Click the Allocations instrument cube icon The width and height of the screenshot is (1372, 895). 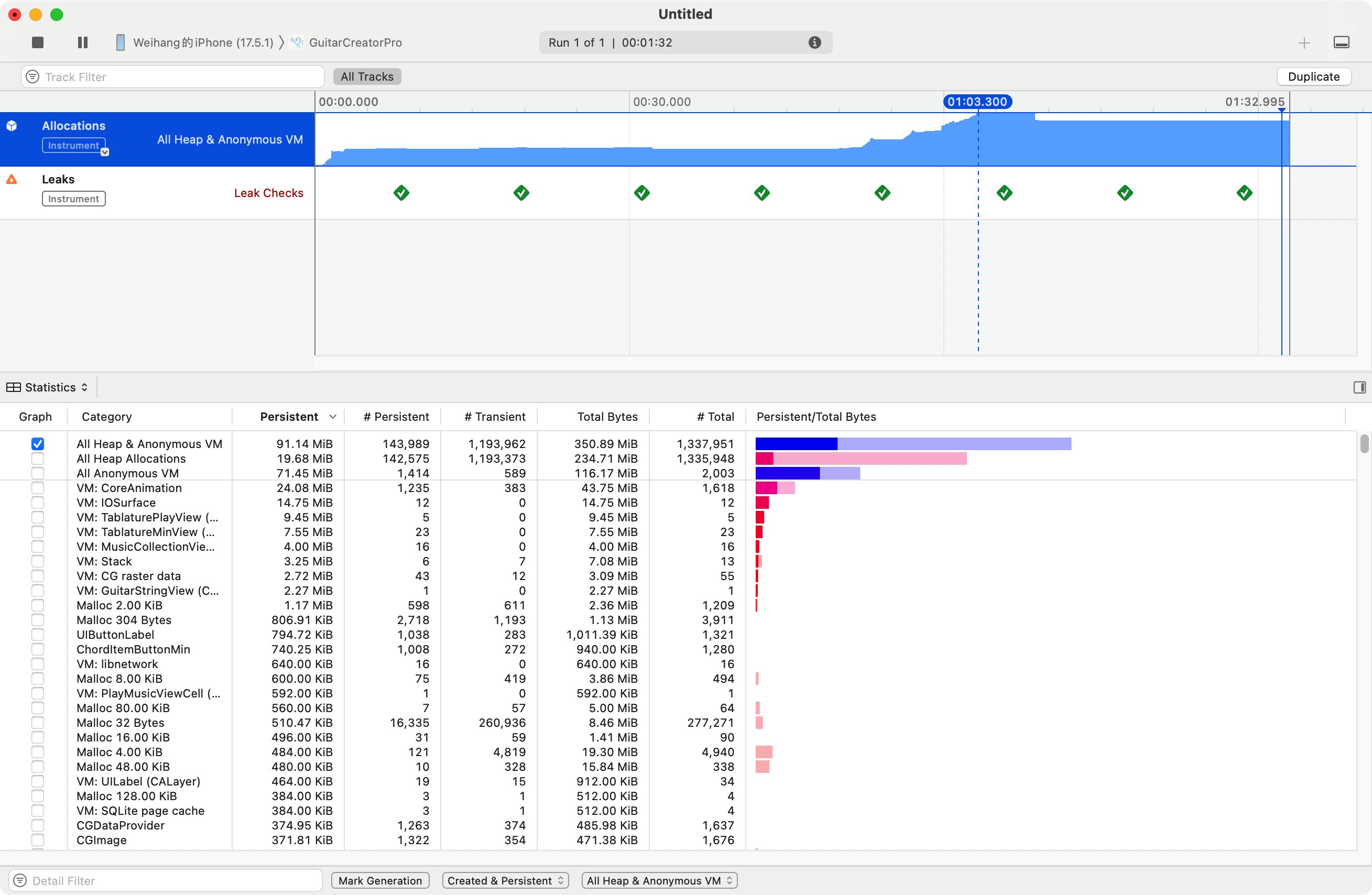(12, 126)
